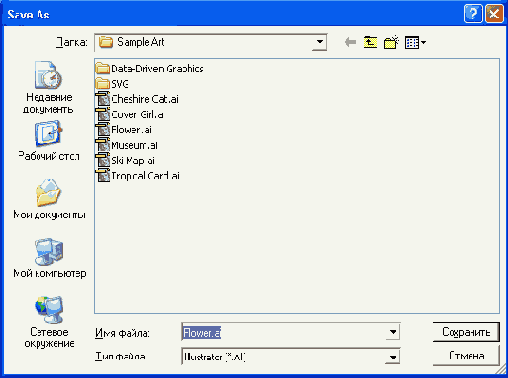The height and width of the screenshot is (378, 508).
Task: Select the Data-Driven Graphics folder
Action: click(149, 68)
